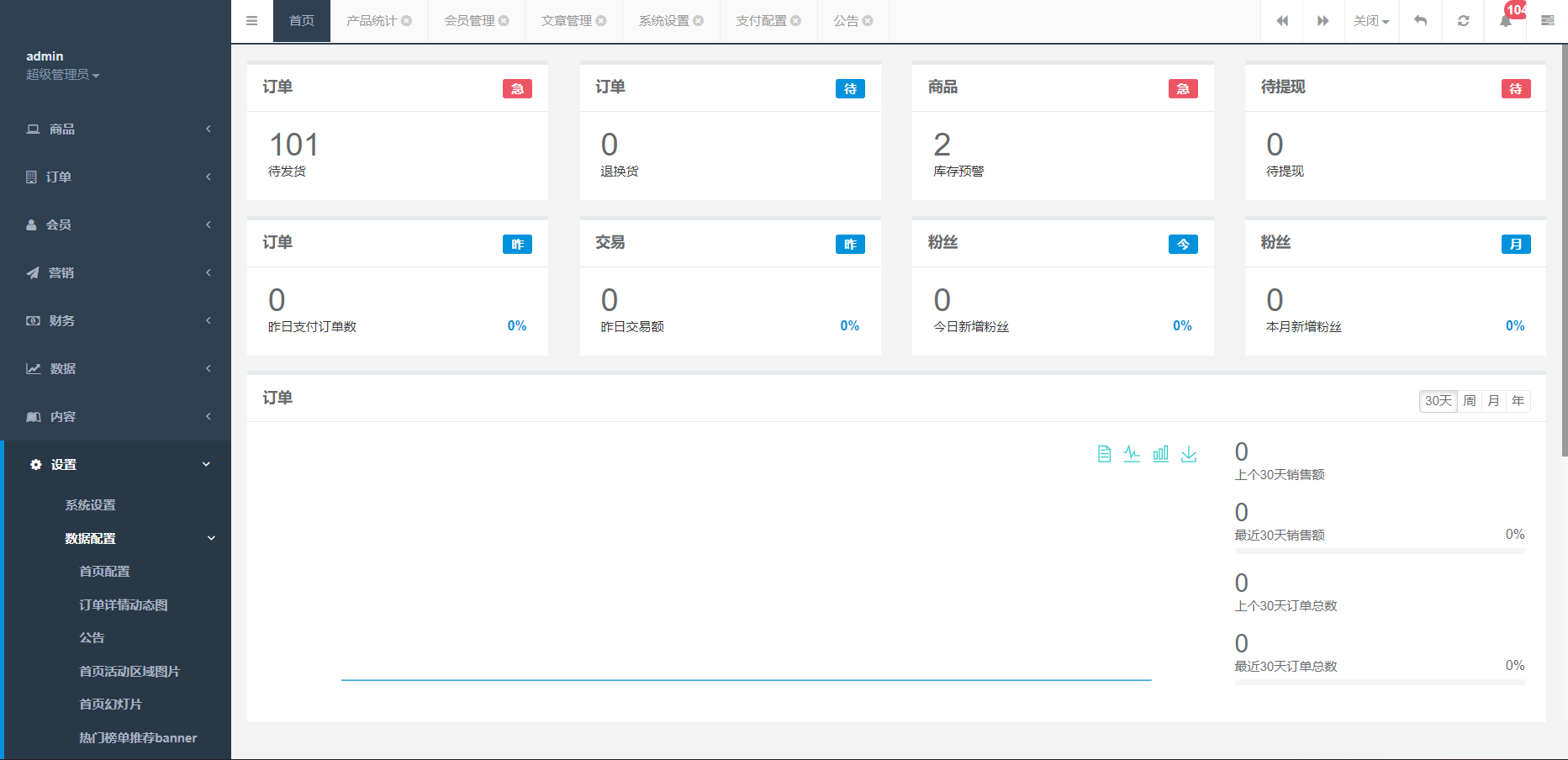Open the notifications bell icon
Screen dimensions: 1568x760
pyautogui.click(x=1506, y=21)
